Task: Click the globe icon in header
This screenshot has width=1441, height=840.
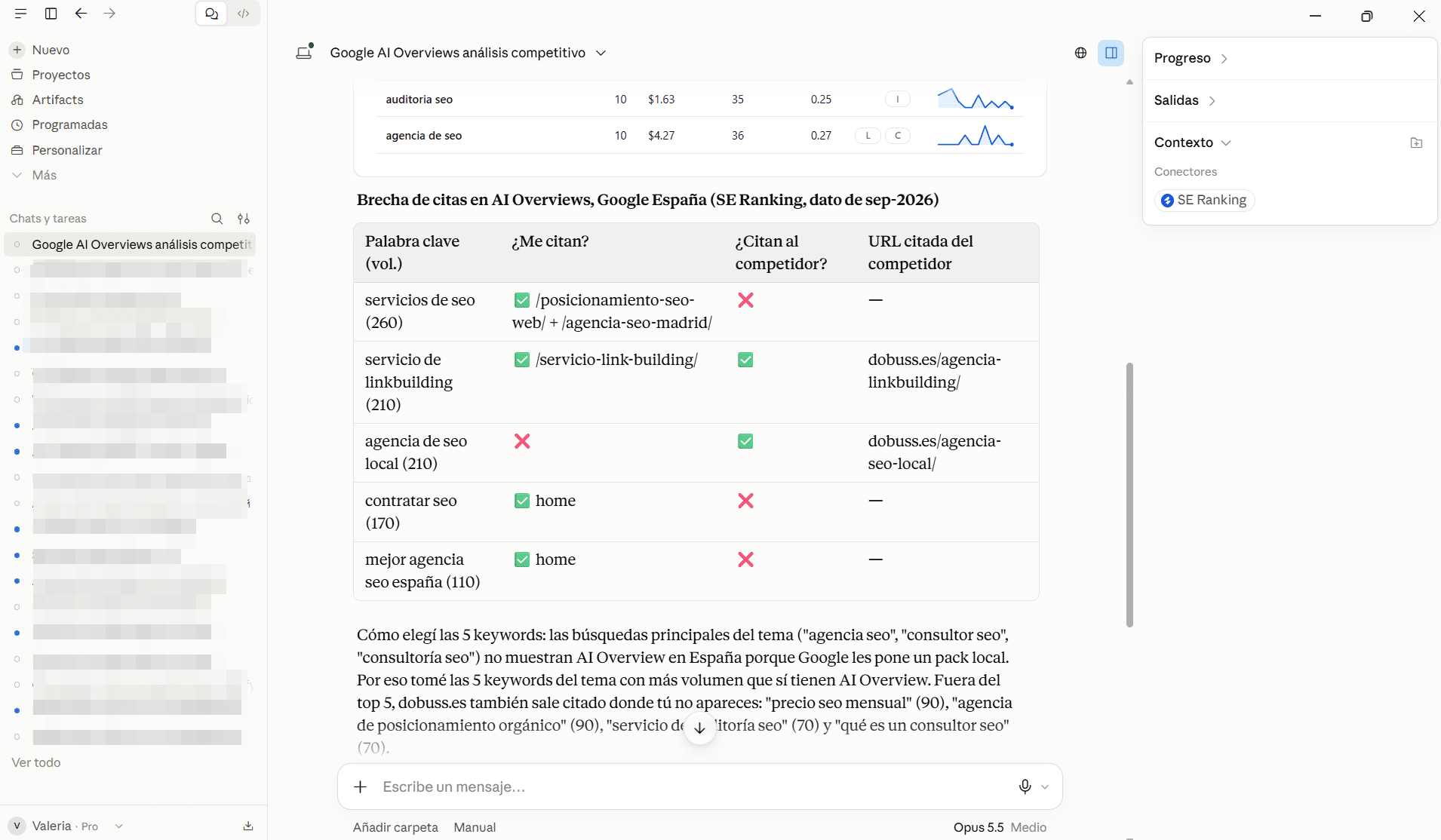Action: click(1080, 53)
